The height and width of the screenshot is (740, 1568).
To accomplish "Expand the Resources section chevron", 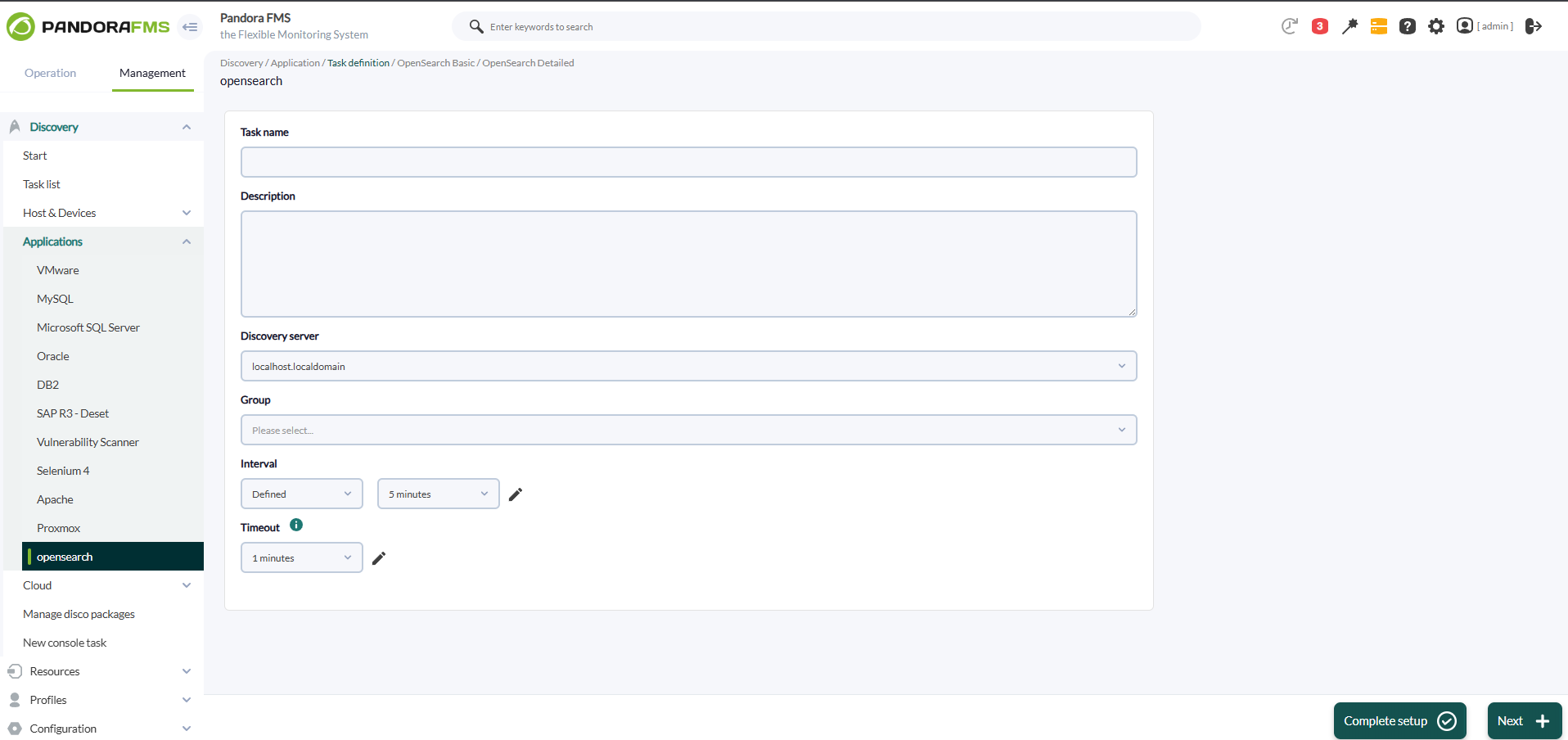I will point(187,671).
